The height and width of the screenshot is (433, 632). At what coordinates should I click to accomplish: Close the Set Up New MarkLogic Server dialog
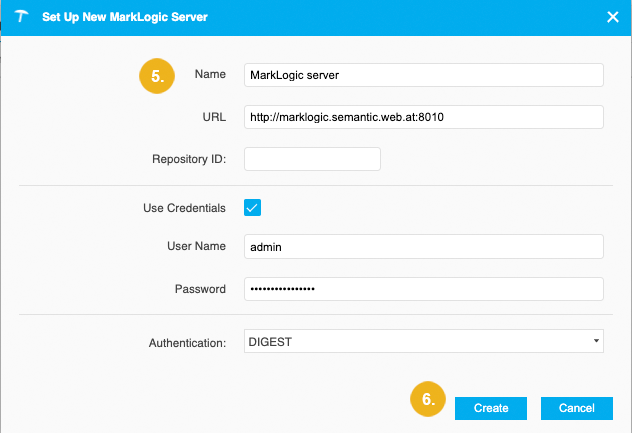click(613, 16)
